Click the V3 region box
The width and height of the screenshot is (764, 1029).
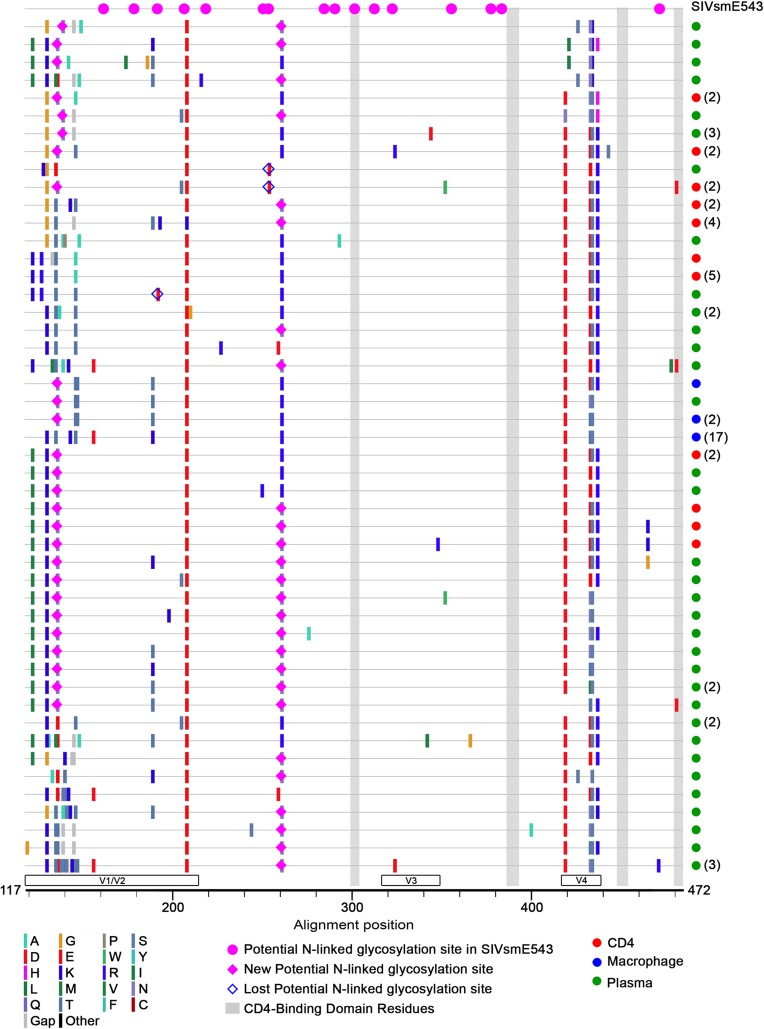point(411,881)
